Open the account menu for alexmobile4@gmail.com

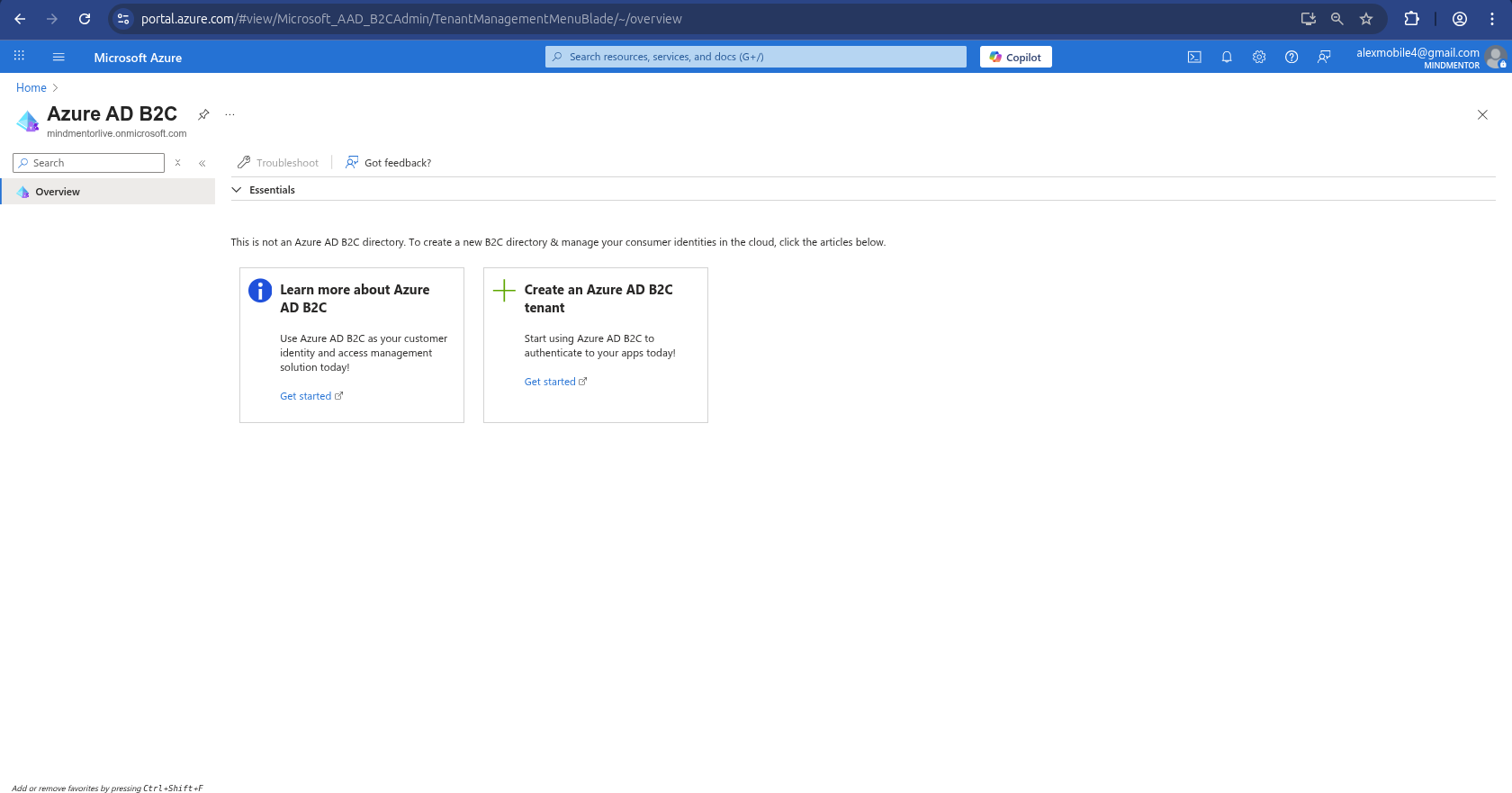click(x=1431, y=58)
